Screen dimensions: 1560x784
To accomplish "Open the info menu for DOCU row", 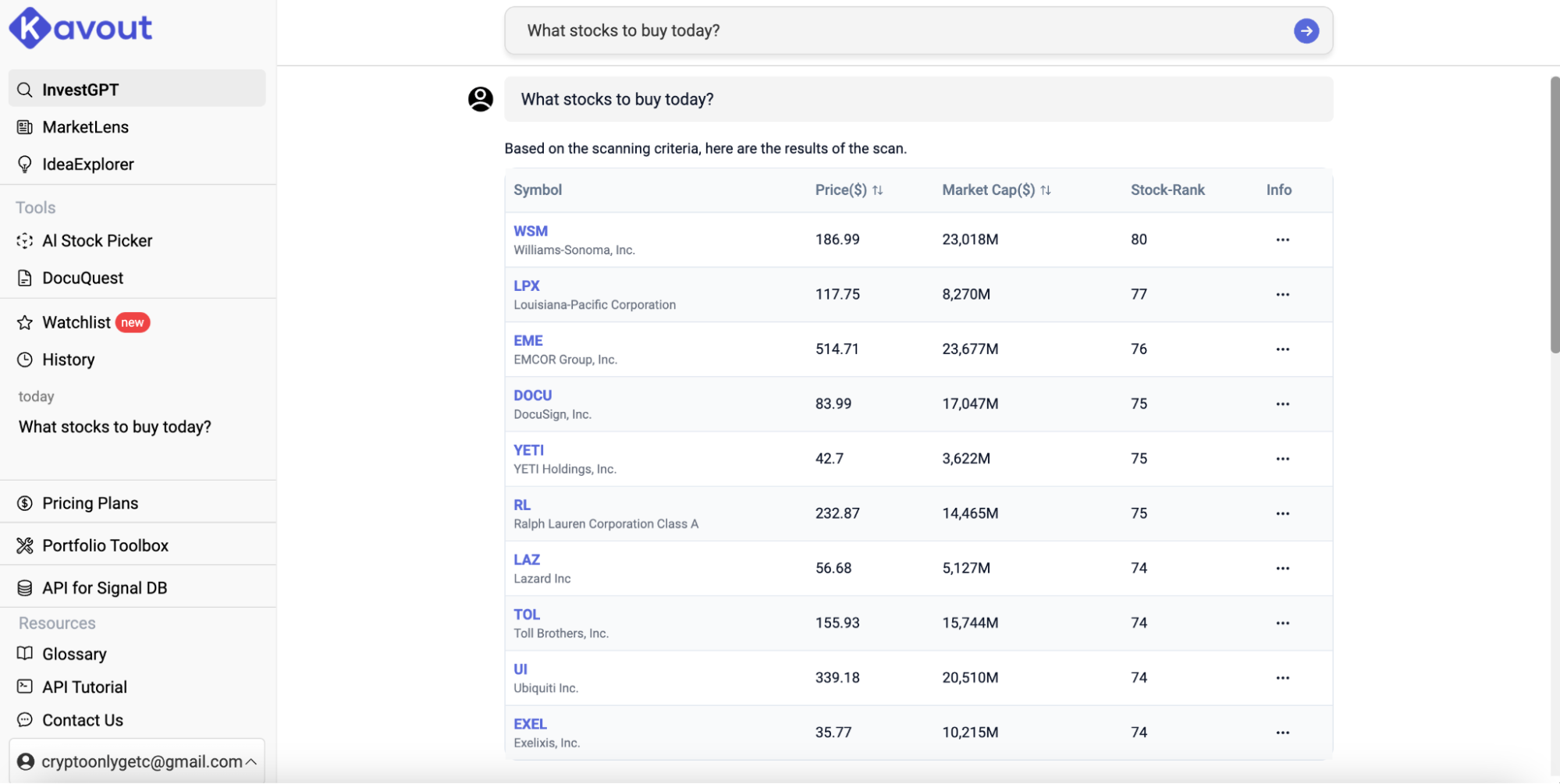I will [x=1282, y=404].
